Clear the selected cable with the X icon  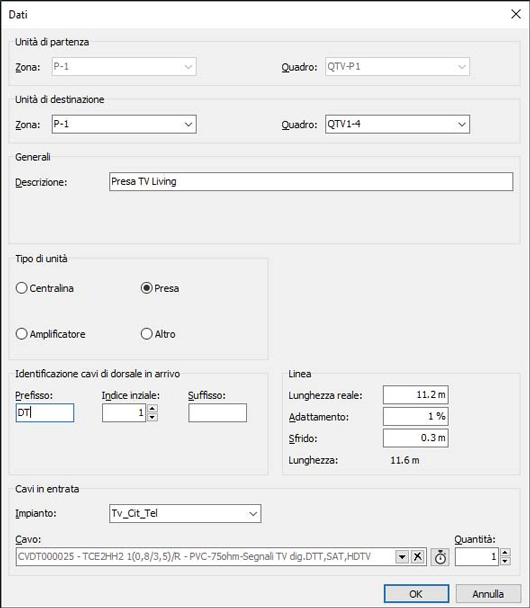(418, 557)
